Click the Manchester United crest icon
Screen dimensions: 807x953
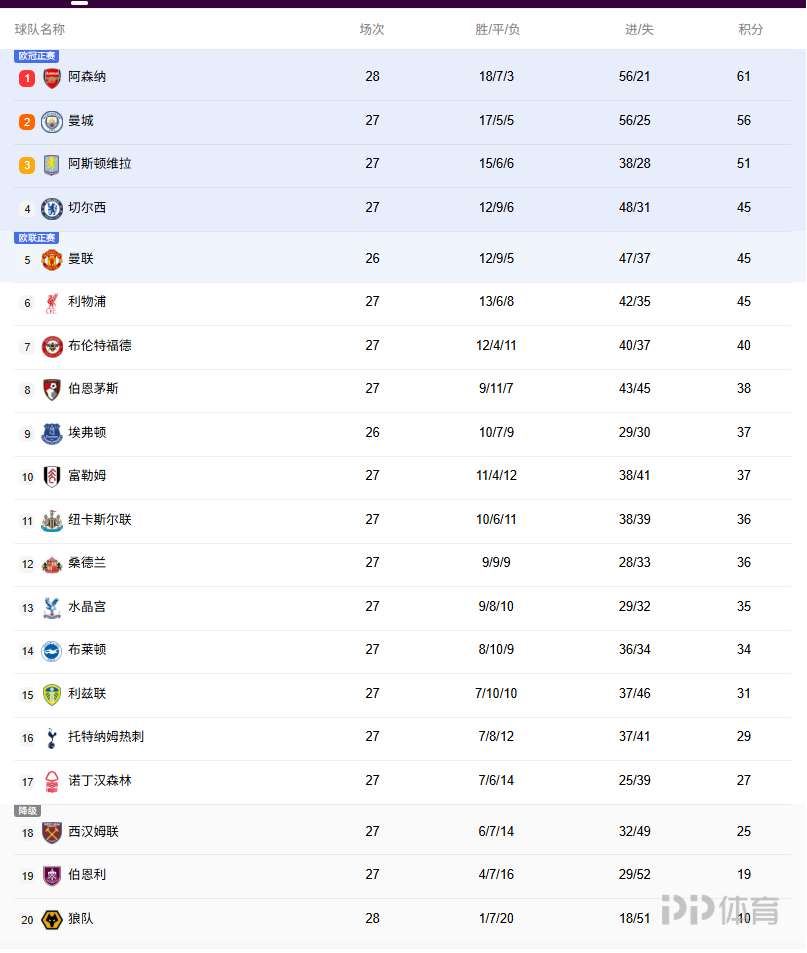[52, 260]
